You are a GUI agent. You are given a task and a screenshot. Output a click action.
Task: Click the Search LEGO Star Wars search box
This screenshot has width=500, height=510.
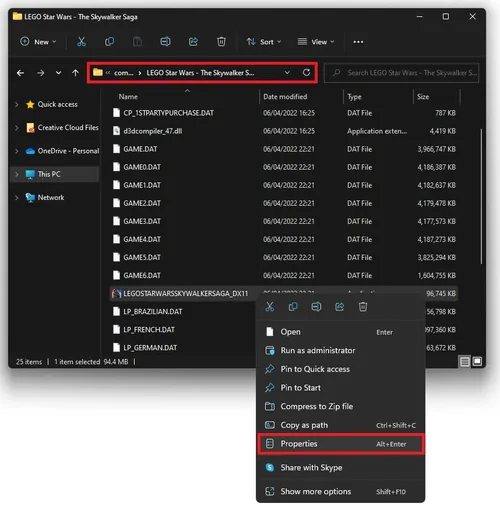click(401, 73)
